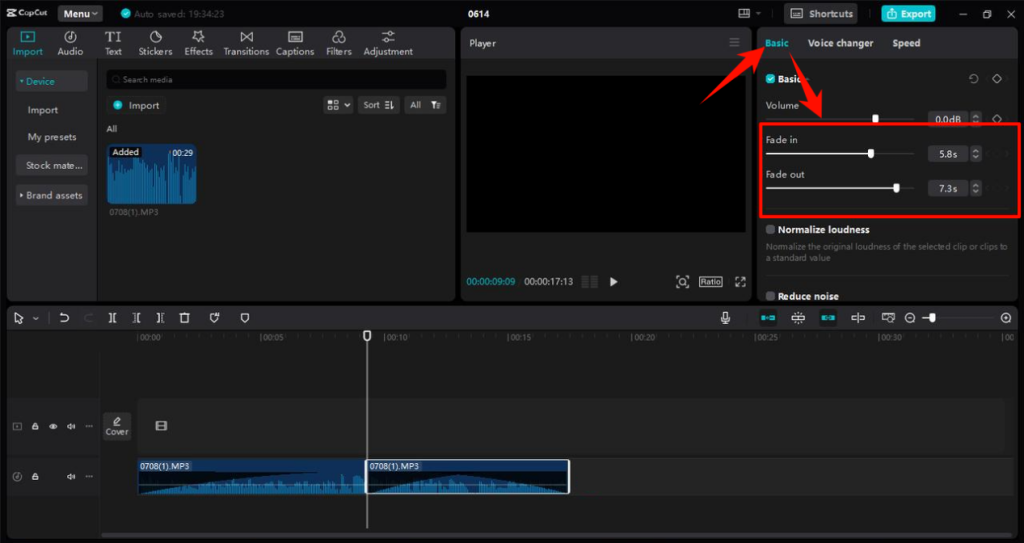Enable Reduce noise

tap(770, 296)
